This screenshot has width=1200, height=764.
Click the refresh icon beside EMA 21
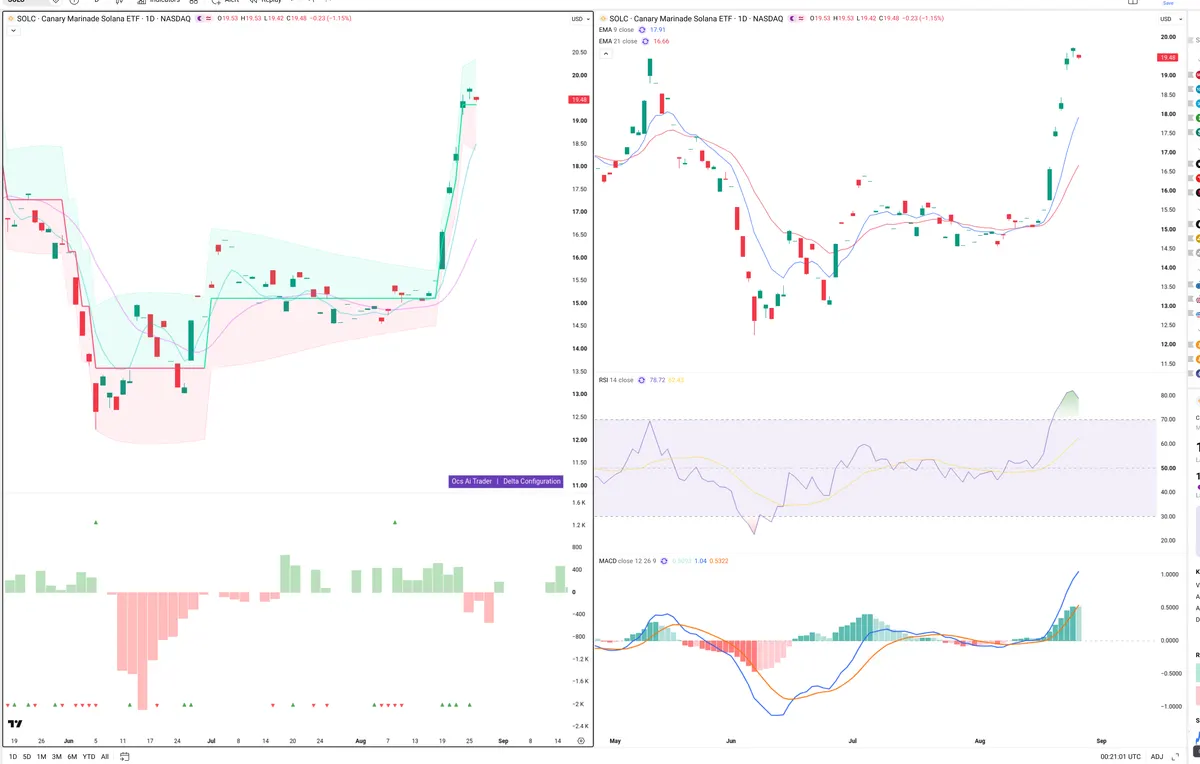[646, 41]
